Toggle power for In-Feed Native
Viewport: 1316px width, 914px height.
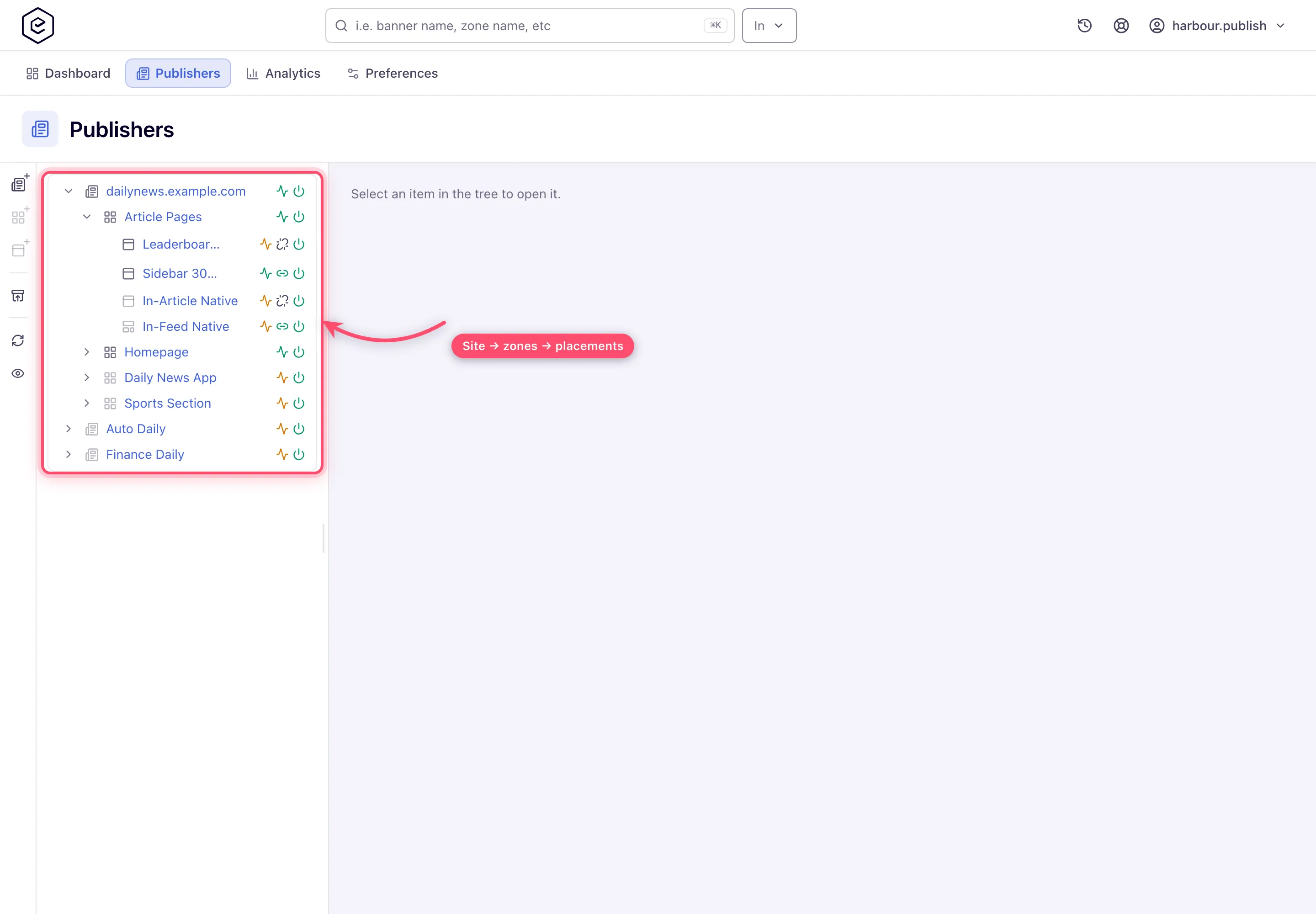pos(299,326)
